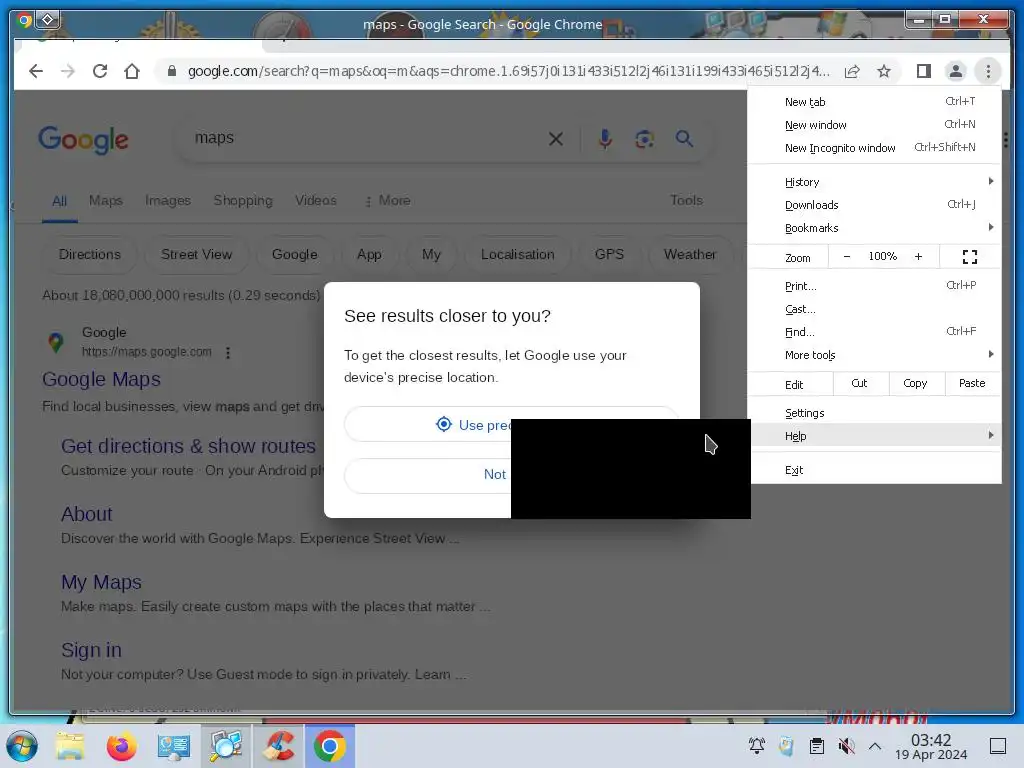The image size is (1024, 768).
Task: Select the Street View filter chip
Action: point(197,255)
